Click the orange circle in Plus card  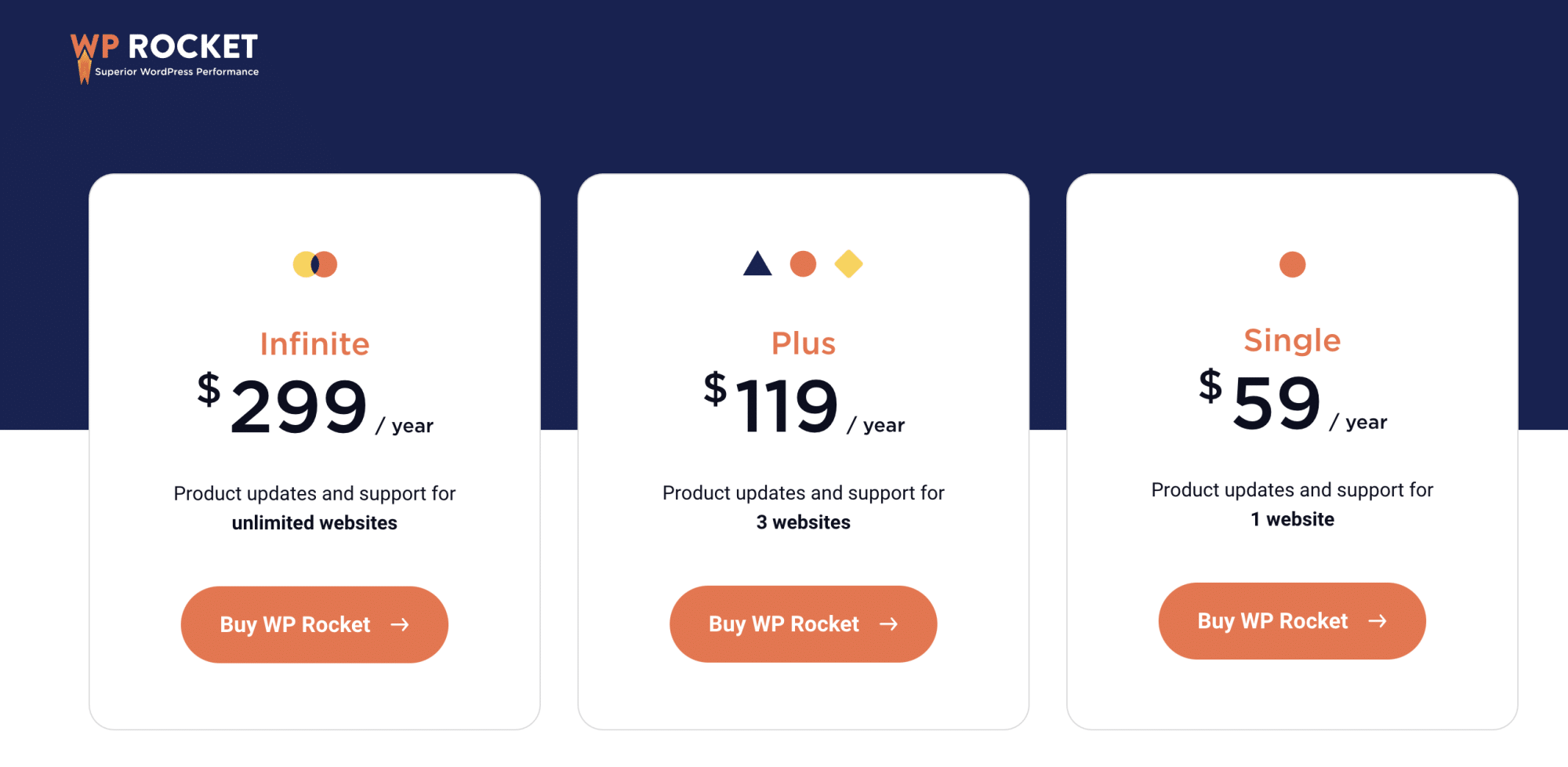pos(803,264)
